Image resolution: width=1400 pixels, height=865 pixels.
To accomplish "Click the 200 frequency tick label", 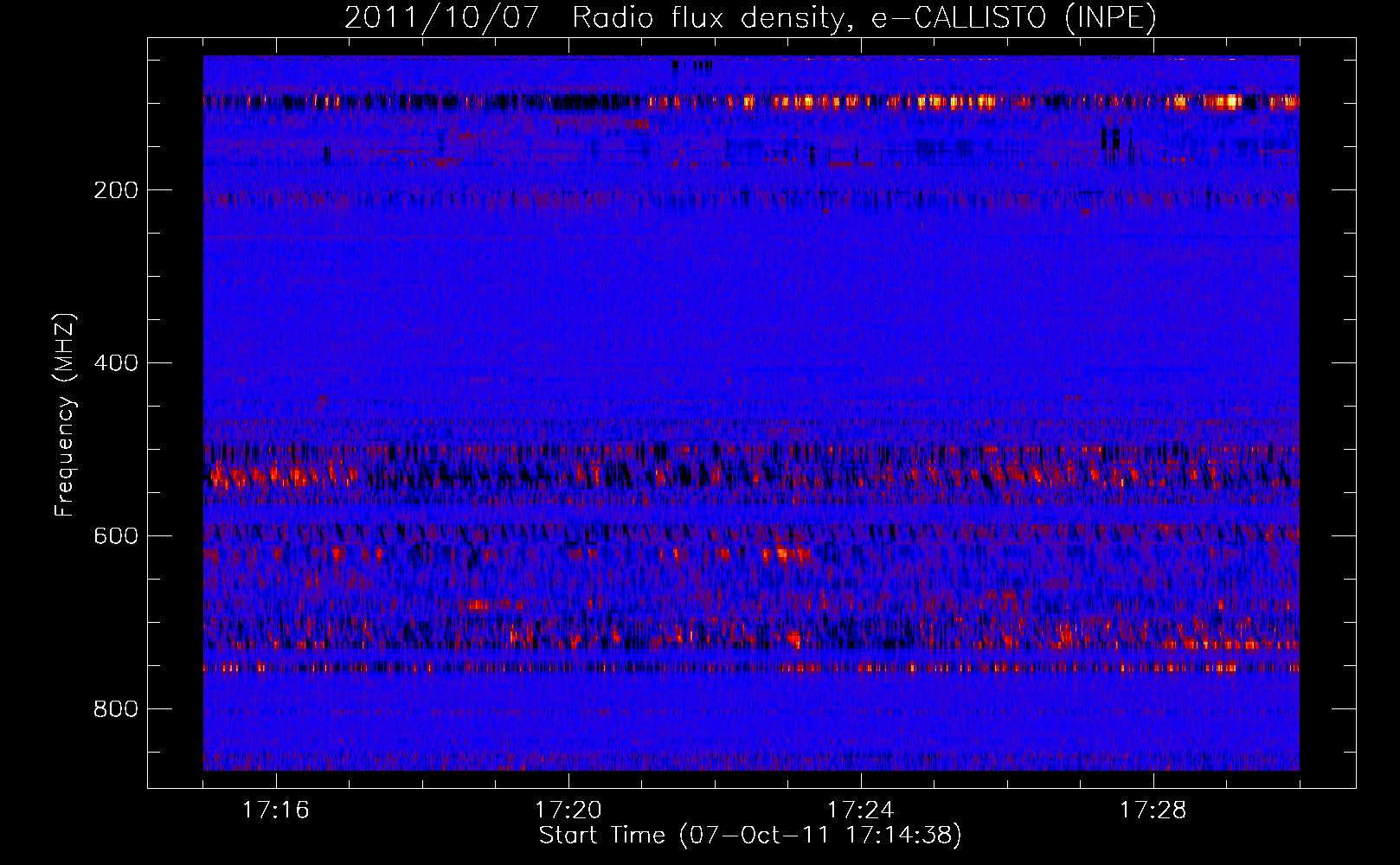I will (116, 190).
